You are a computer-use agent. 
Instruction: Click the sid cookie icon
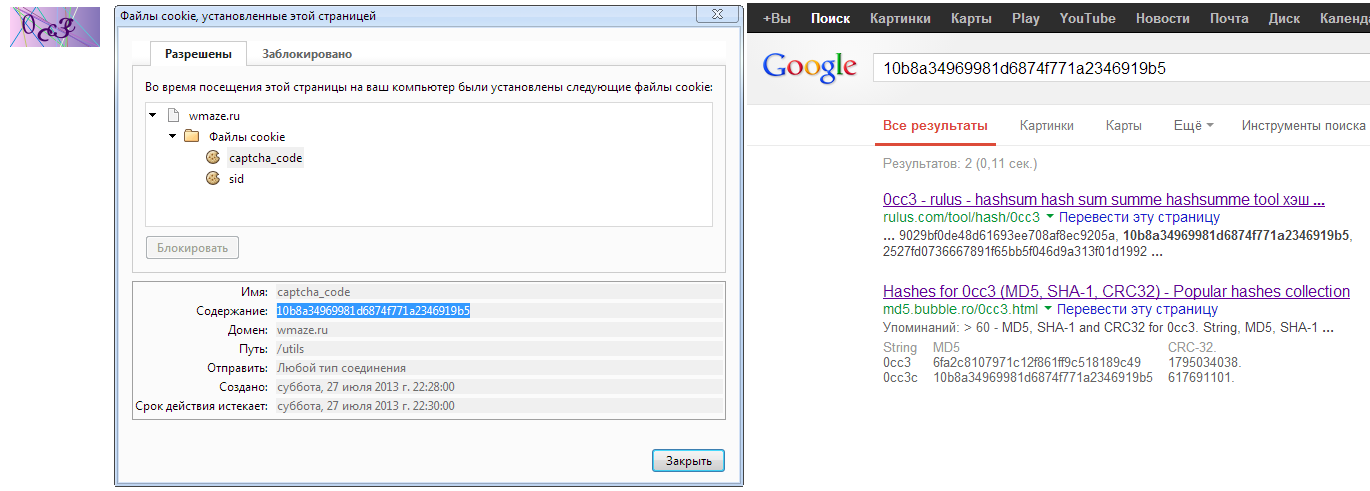tap(212, 179)
